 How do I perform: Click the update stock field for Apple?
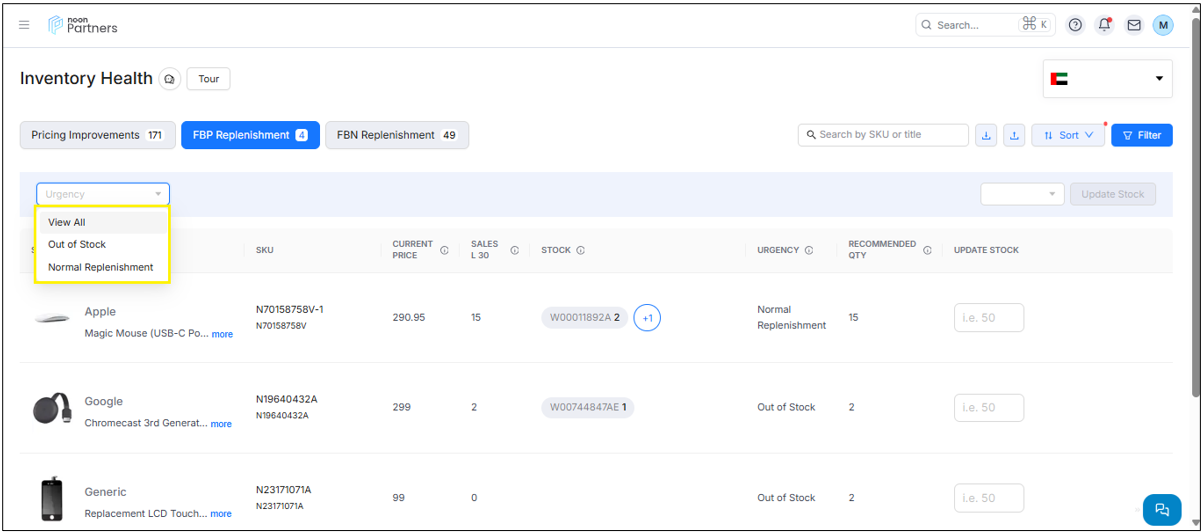(x=988, y=318)
